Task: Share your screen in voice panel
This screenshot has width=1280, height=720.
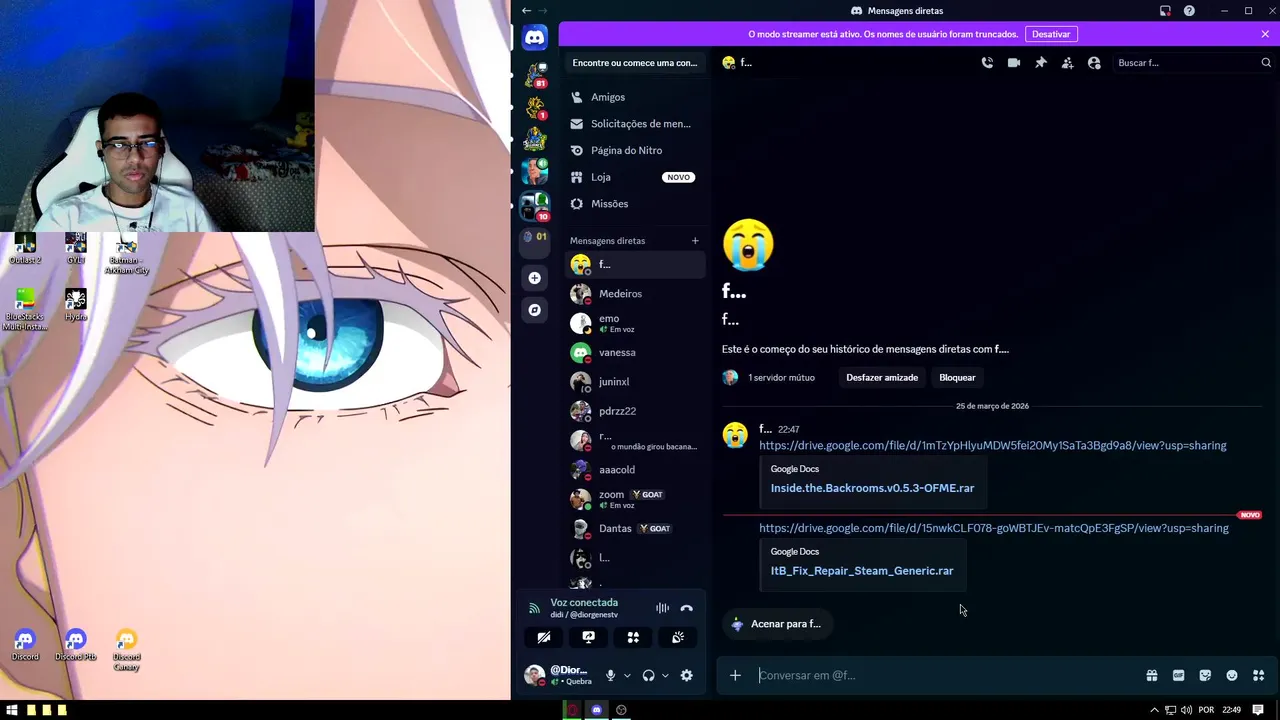Action: [x=588, y=637]
